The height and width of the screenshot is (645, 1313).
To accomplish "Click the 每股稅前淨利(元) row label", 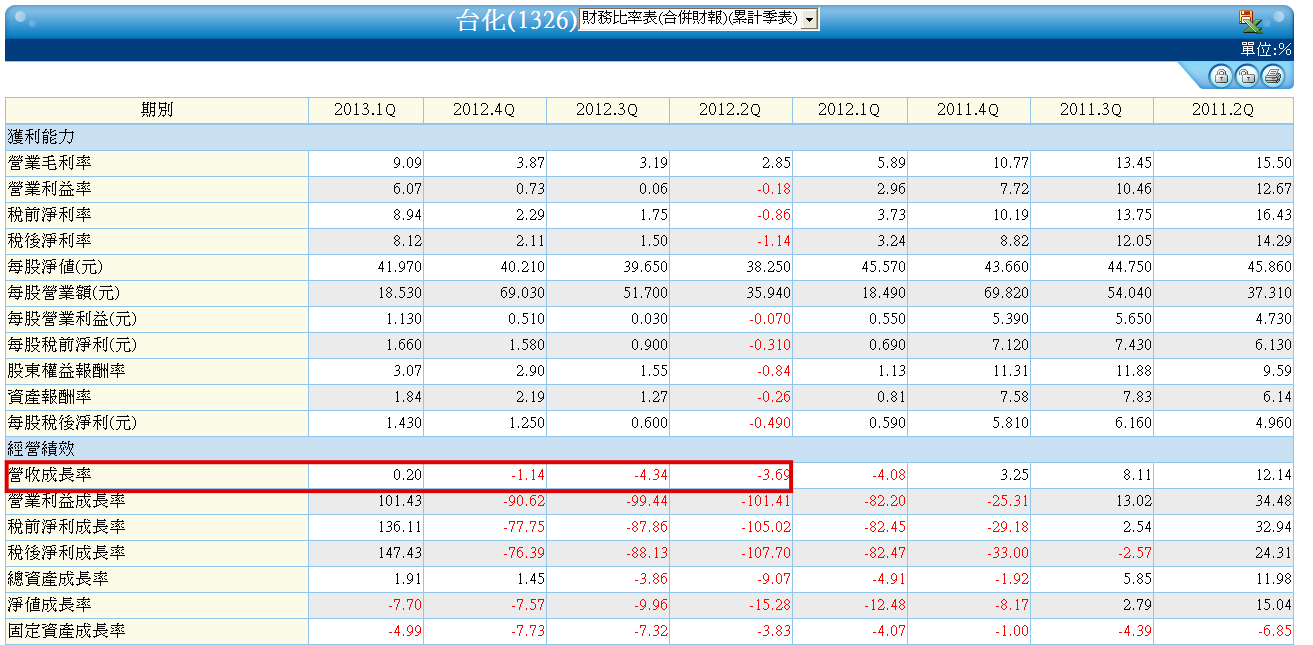I will click(72, 344).
